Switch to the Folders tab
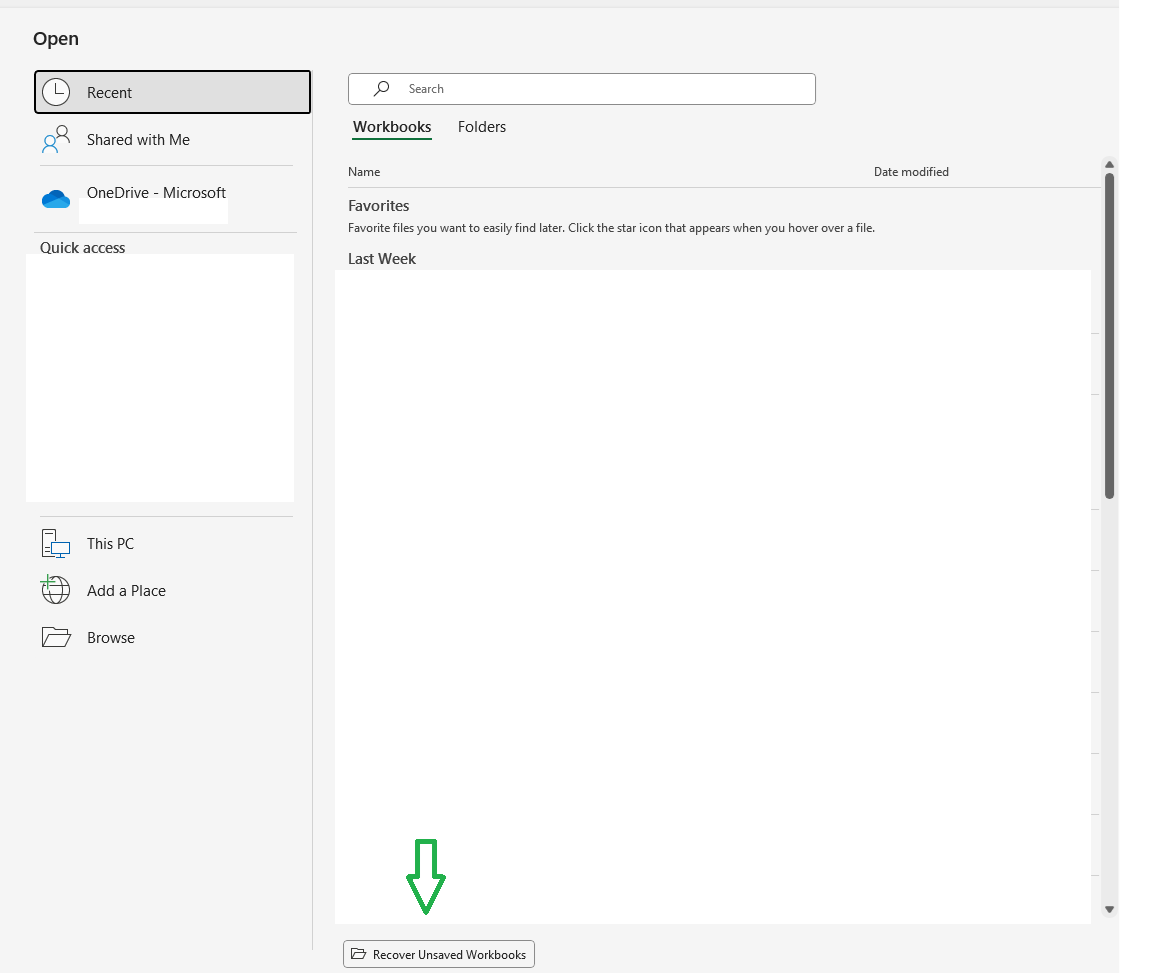 pyautogui.click(x=482, y=127)
